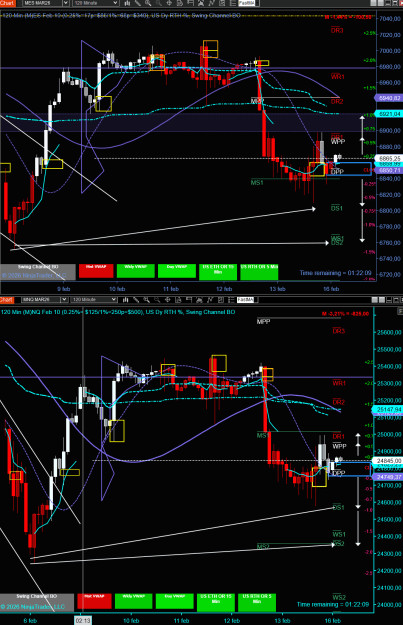Click zoom out magnifier on top chart toolbar
The width and height of the screenshot is (403, 625).
coord(158,3)
